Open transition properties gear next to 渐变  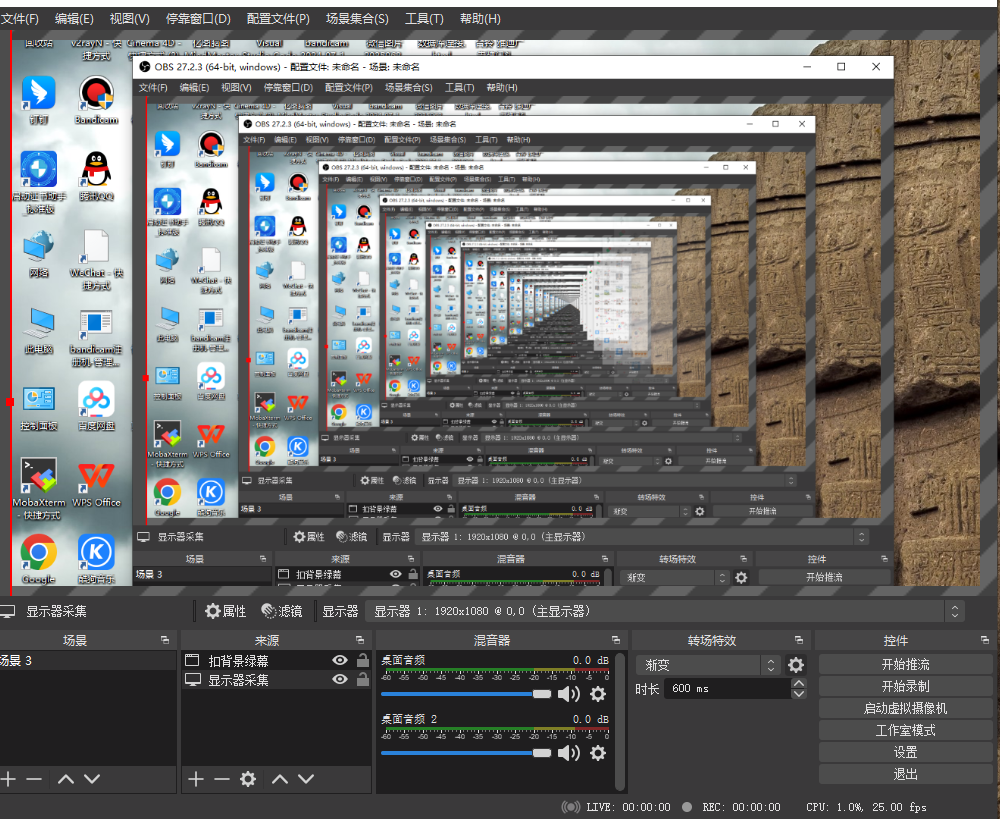tap(796, 665)
